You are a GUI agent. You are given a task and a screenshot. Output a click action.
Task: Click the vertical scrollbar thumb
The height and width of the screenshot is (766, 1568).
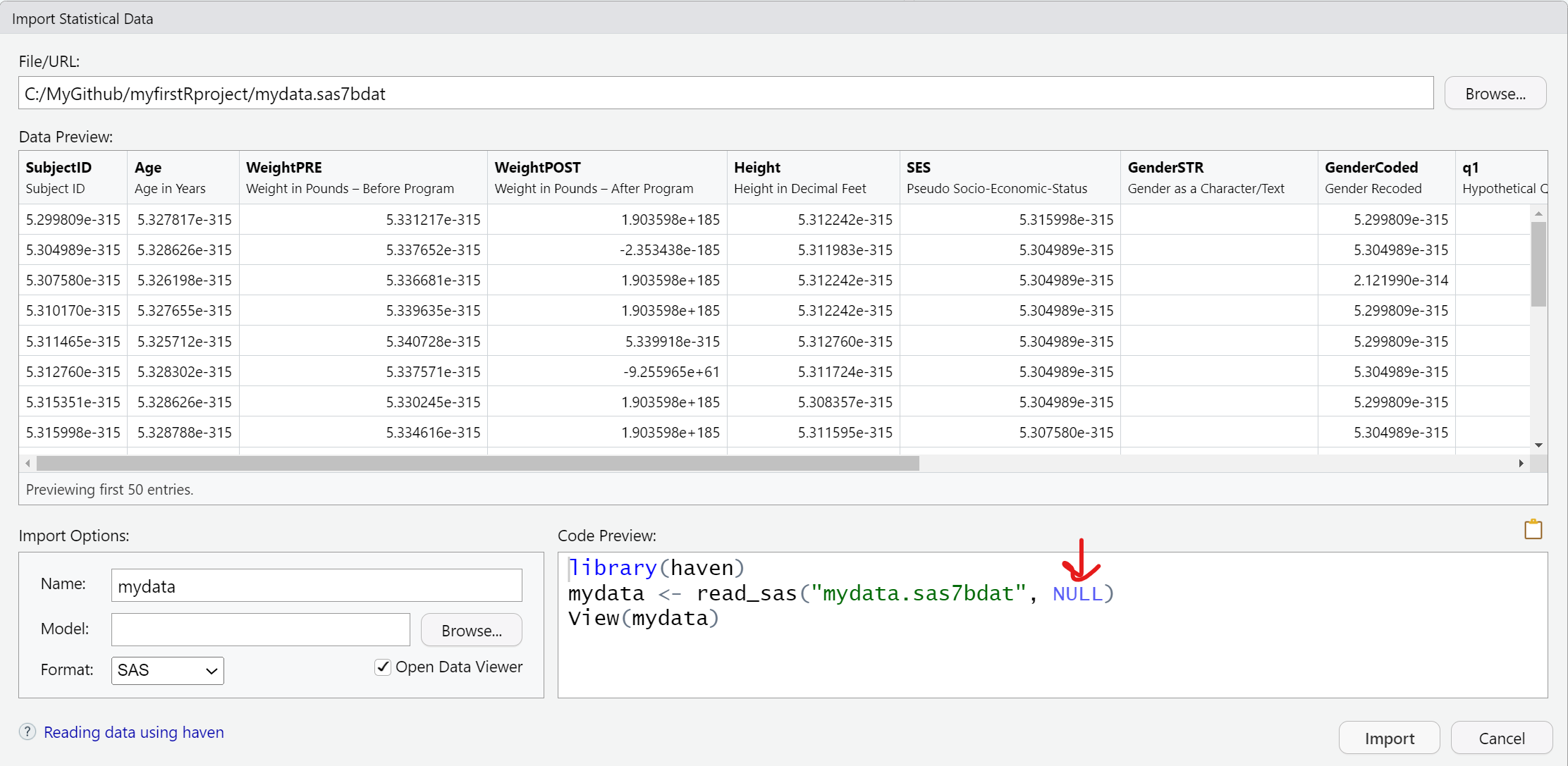1538,264
